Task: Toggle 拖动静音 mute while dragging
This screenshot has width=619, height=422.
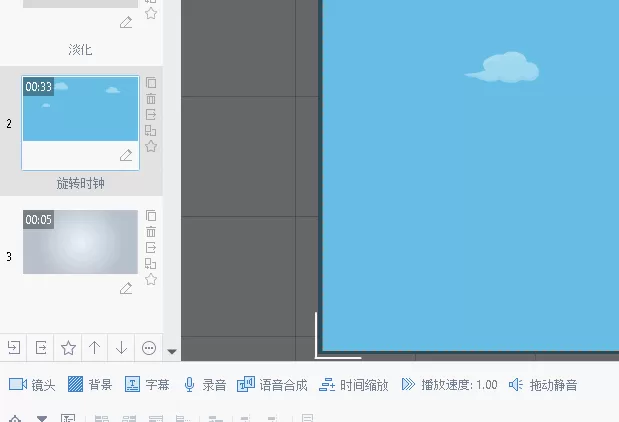Action: pos(543,384)
